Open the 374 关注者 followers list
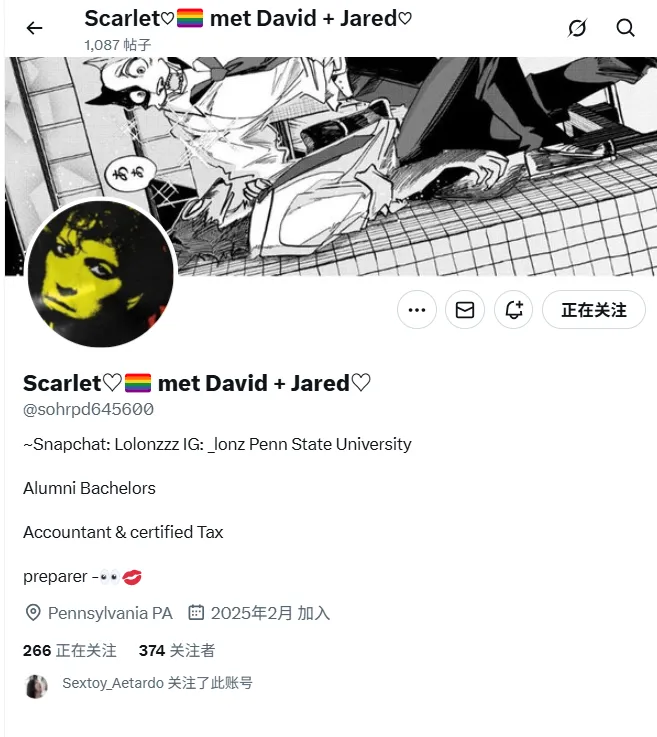The width and height of the screenshot is (657, 737). pos(177,651)
